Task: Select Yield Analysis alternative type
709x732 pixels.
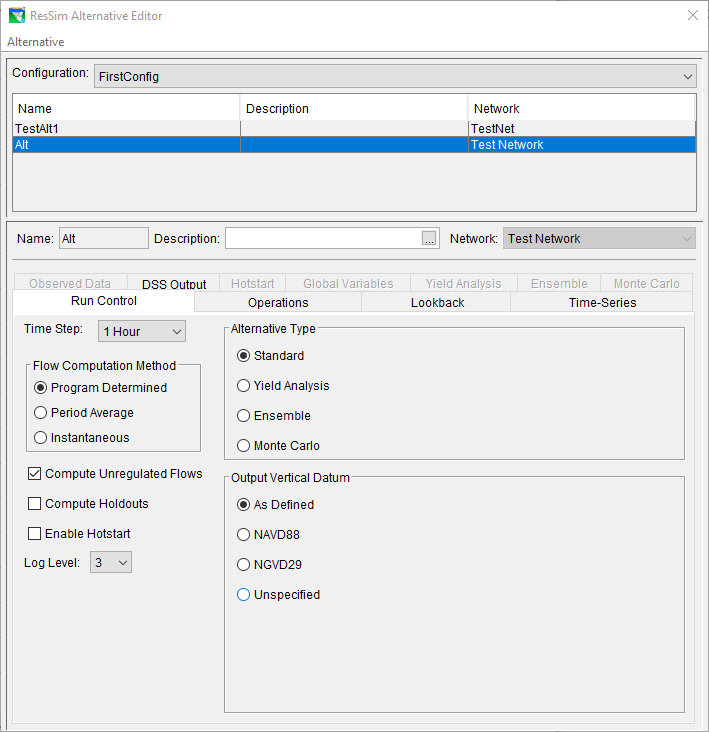Action: coord(244,386)
